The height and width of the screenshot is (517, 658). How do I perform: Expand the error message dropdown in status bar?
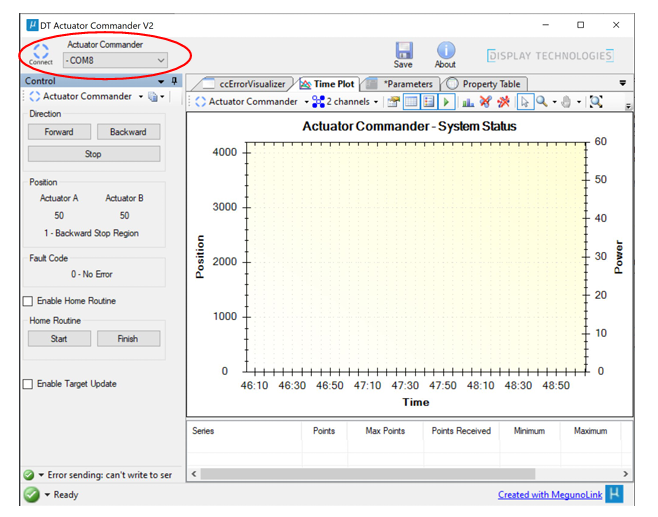coord(41,475)
